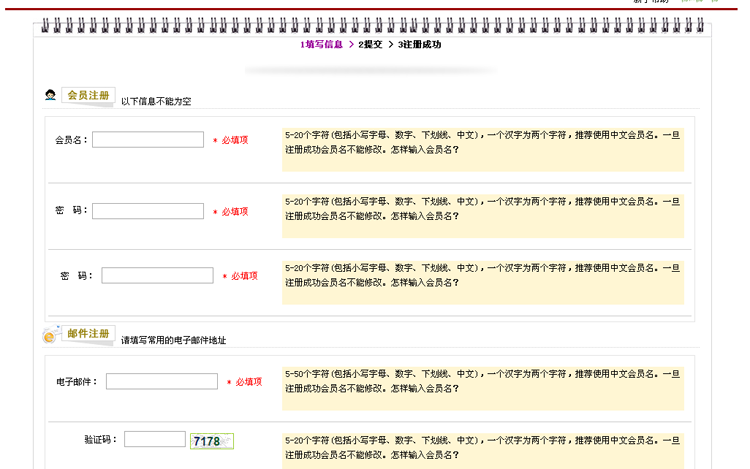Image resolution: width=750 pixels, height=469 pixels.
Task: Focus the 密码 field directly below 会员名 row
Action: coord(148,211)
